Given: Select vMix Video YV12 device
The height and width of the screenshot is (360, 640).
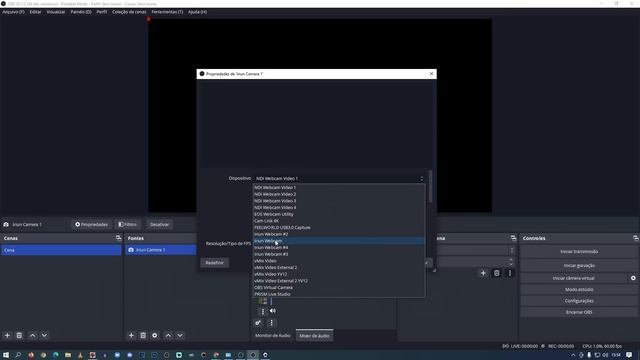Looking at the screenshot, I should pos(339,274).
